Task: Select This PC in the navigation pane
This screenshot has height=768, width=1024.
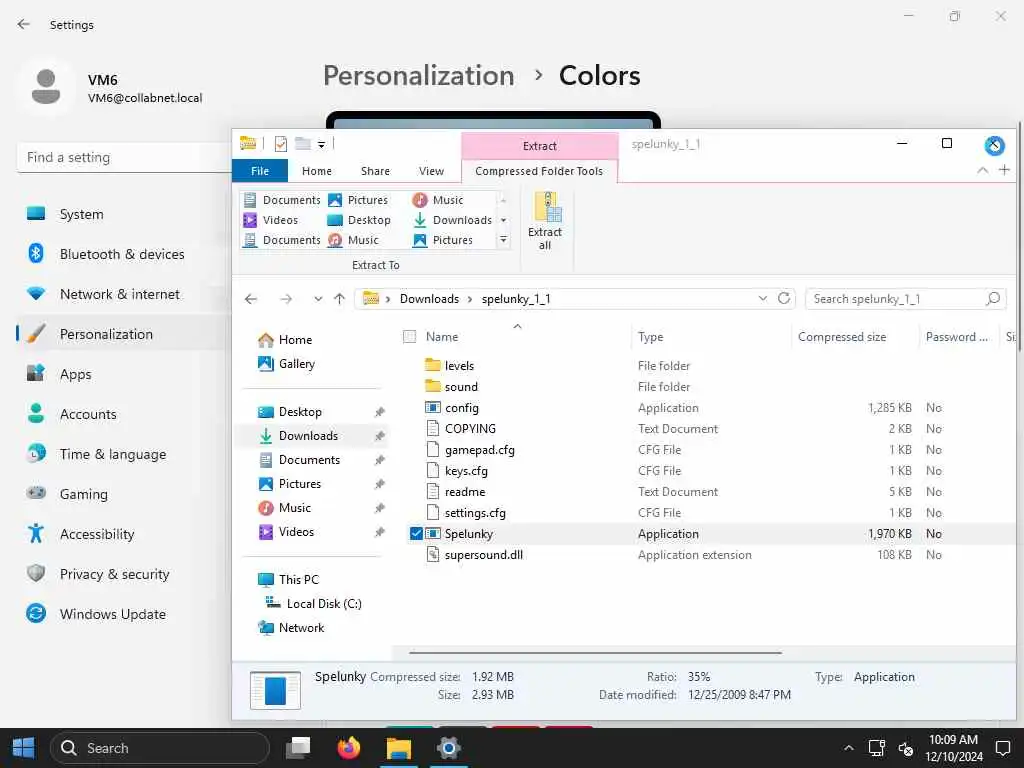Action: tap(288, 579)
